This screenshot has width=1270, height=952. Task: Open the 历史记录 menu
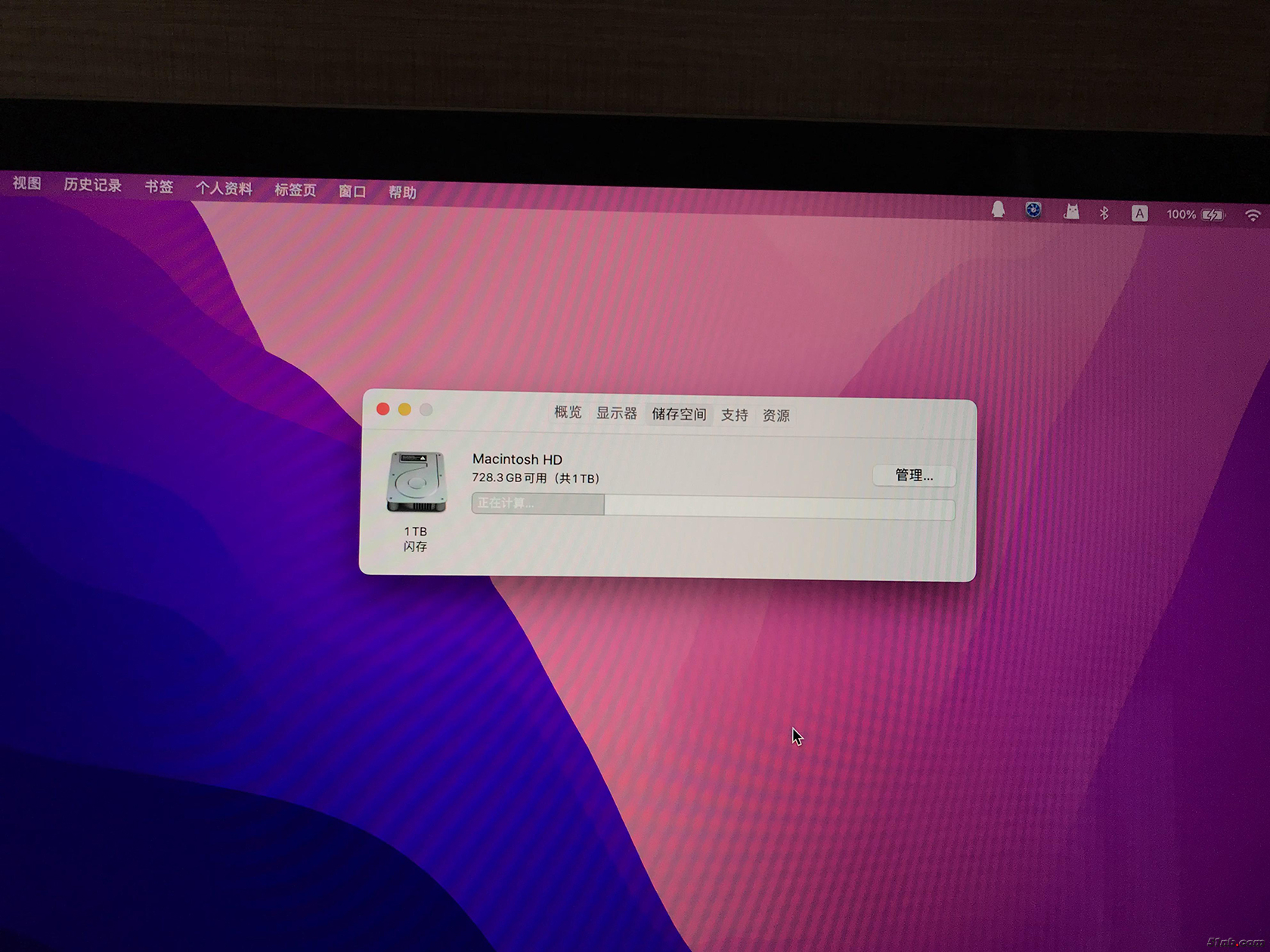tap(92, 185)
